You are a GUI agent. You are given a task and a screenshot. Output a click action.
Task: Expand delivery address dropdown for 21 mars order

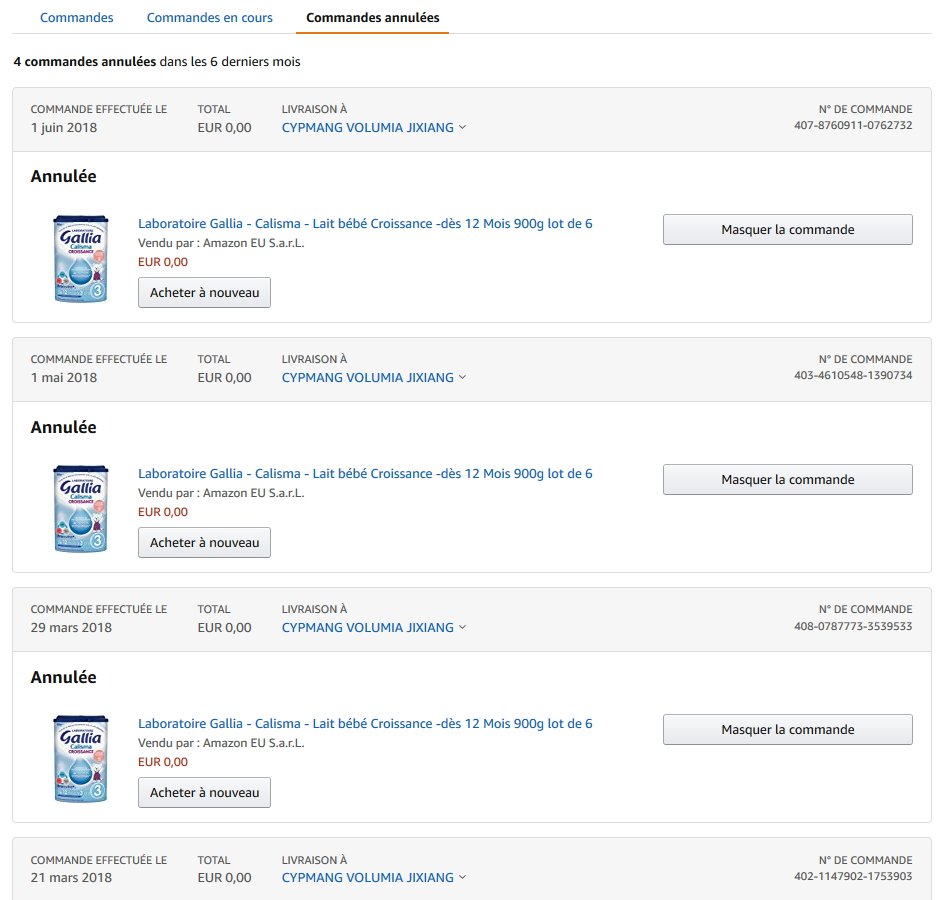point(462,877)
